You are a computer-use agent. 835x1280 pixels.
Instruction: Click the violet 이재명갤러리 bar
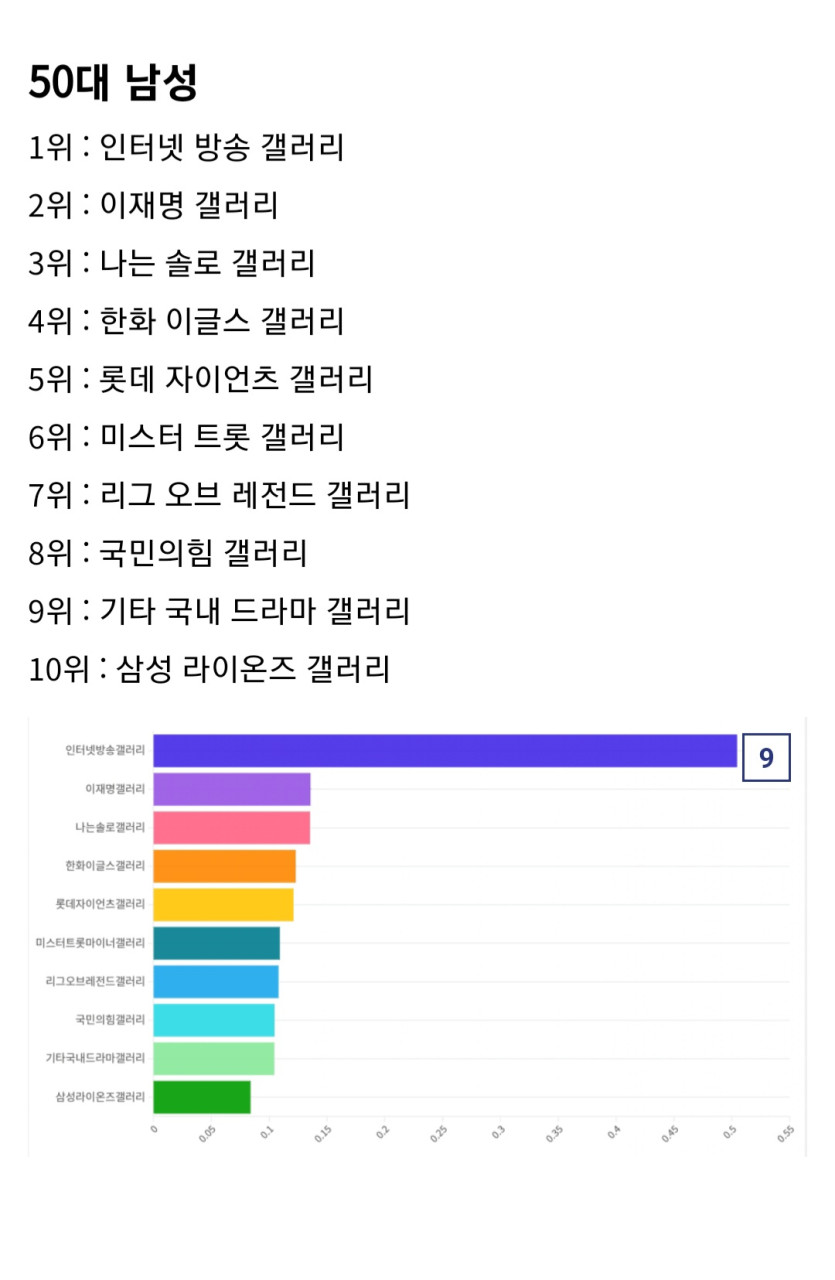[x=231, y=790]
